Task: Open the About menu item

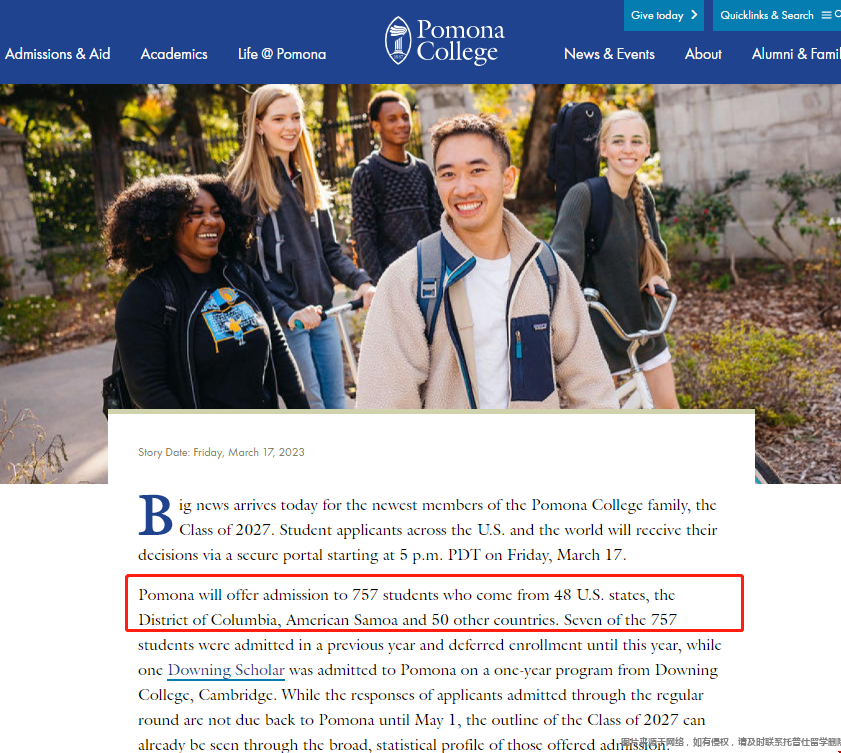Action: 703,54
